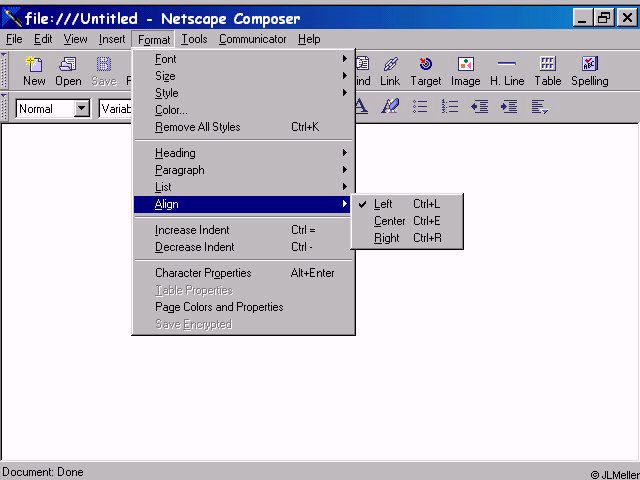Viewport: 640px width, 480px height.
Task: Click the bullet list toolbar icon
Action: [x=420, y=107]
